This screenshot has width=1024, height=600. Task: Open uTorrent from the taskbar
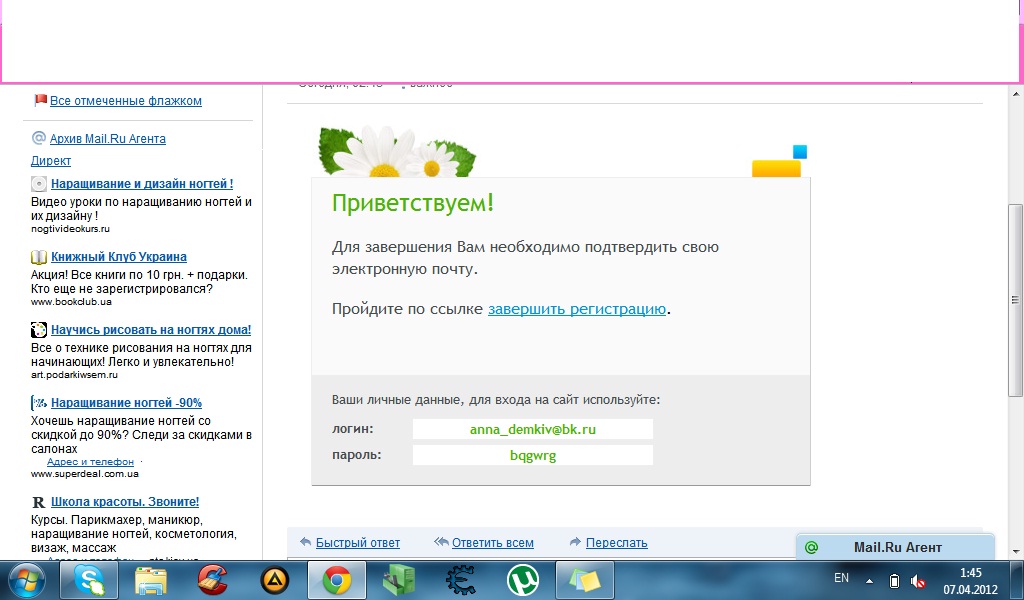[522, 580]
